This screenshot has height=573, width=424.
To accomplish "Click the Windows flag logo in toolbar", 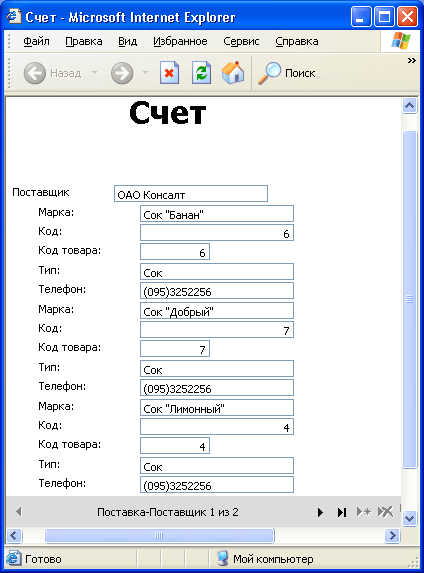I will click(x=401, y=41).
